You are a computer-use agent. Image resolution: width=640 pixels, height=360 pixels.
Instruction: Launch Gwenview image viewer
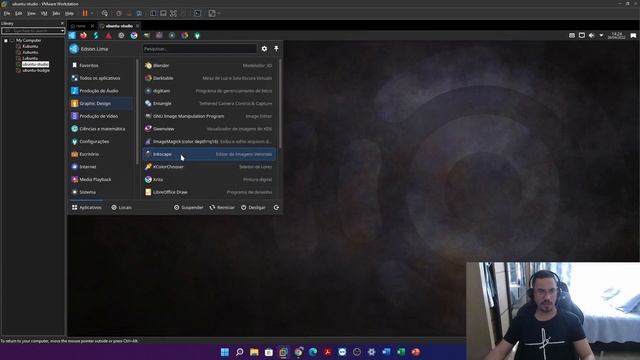point(209,129)
